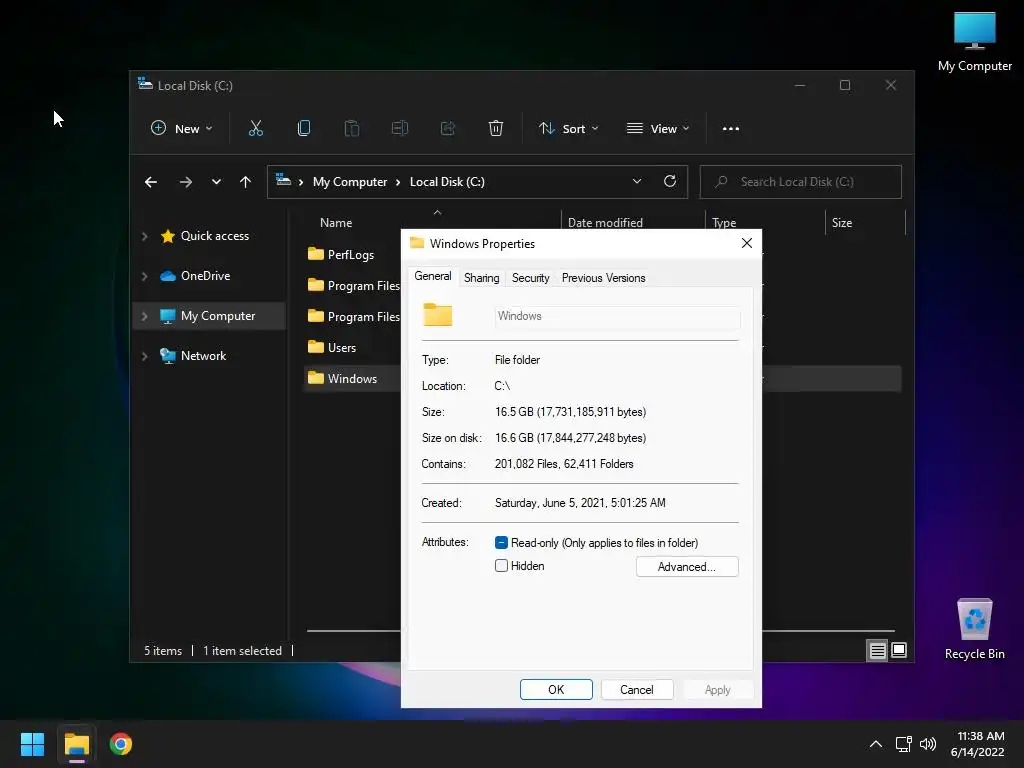1024x768 pixels.
Task: Open the Recycle Bin desktop icon
Action: [x=974, y=629]
